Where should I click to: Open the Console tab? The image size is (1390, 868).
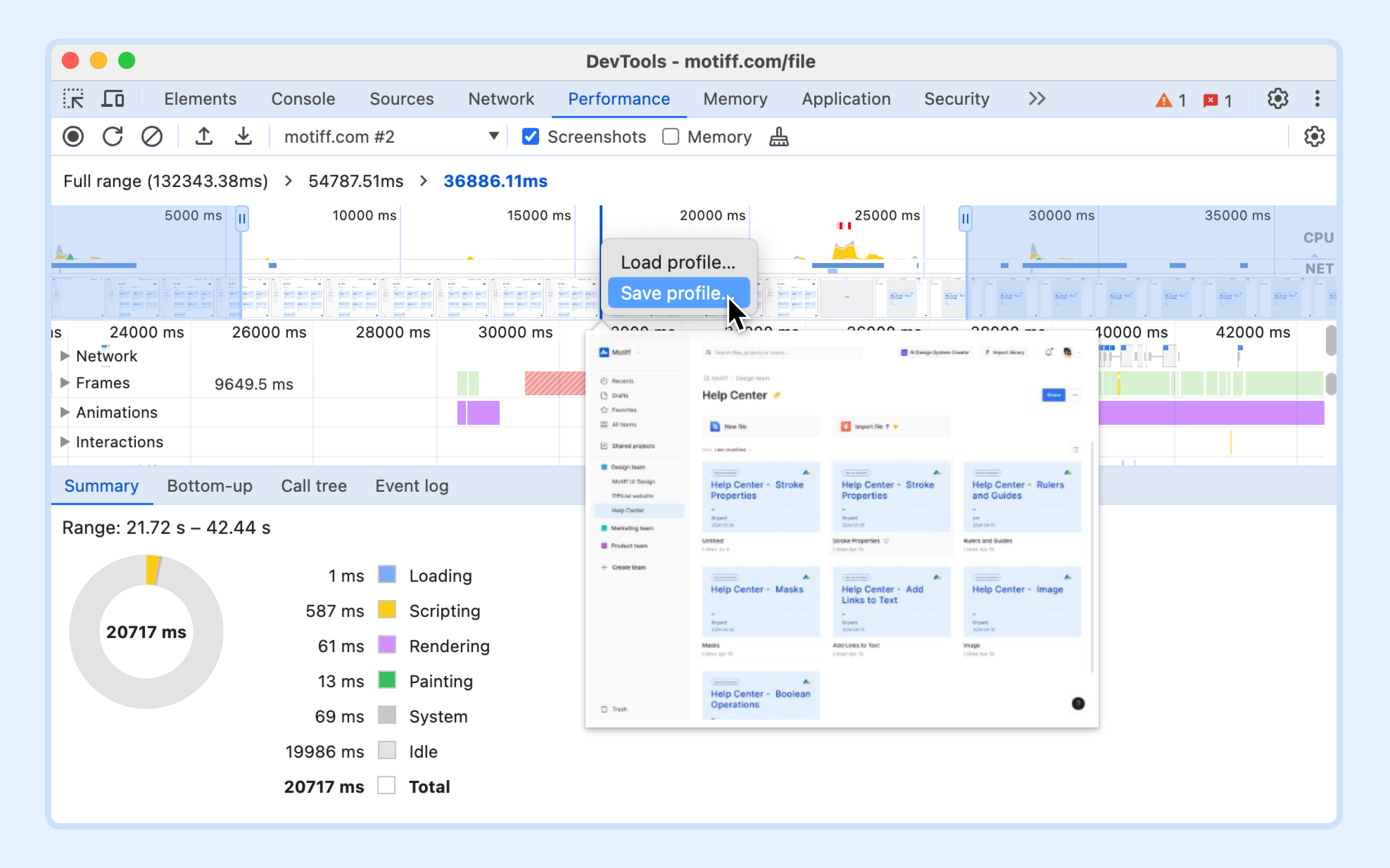click(x=303, y=99)
